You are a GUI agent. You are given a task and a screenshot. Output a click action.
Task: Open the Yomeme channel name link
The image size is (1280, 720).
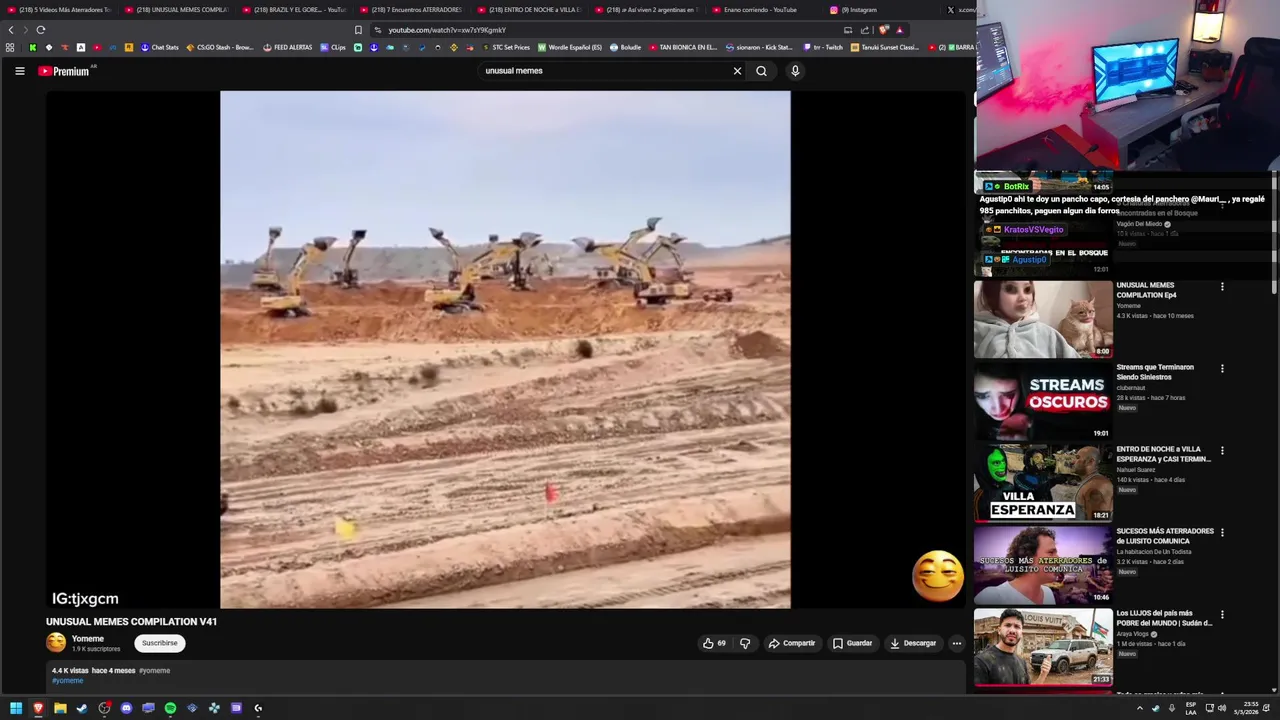click(x=88, y=639)
